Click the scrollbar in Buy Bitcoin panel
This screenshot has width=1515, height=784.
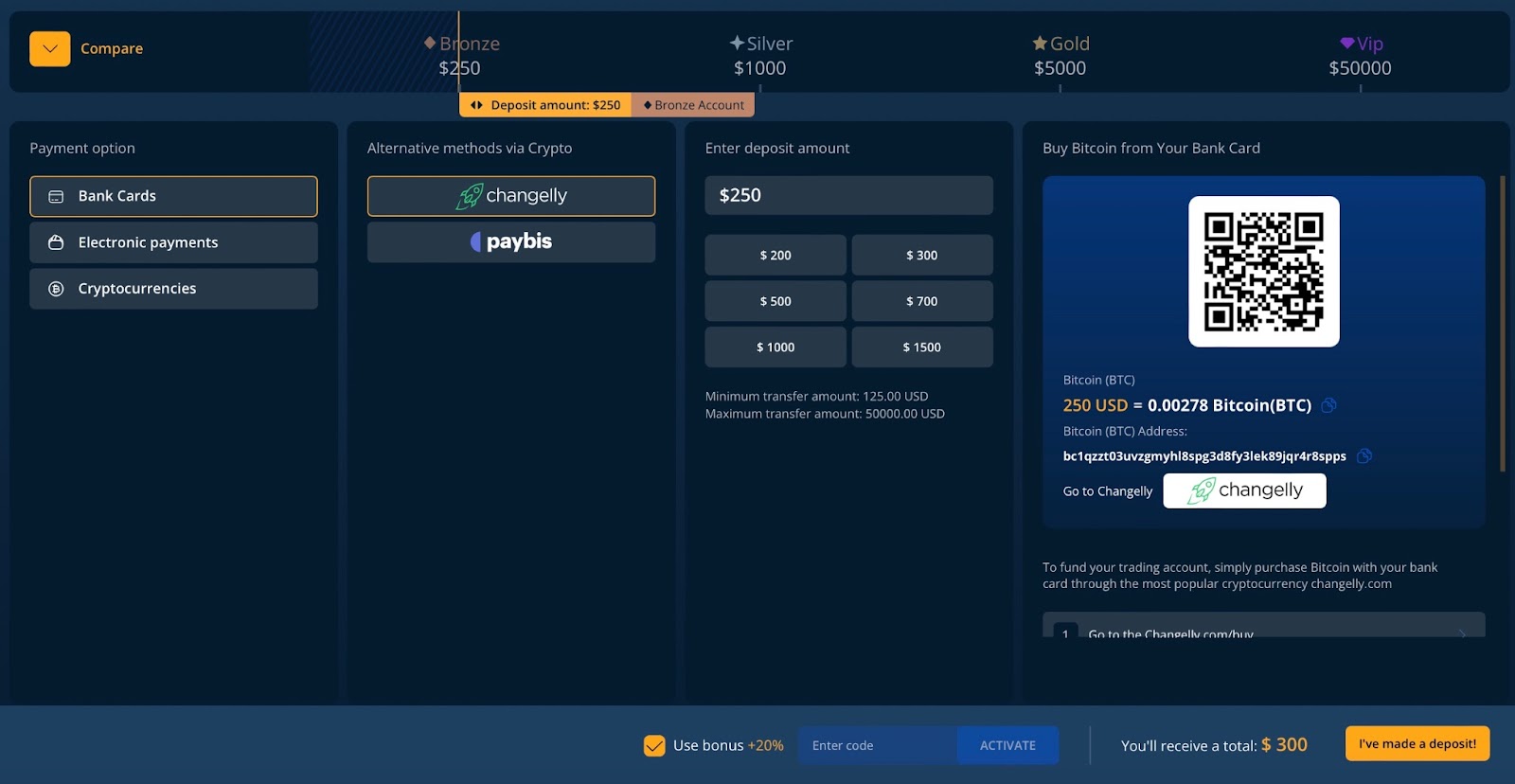(x=1503, y=324)
